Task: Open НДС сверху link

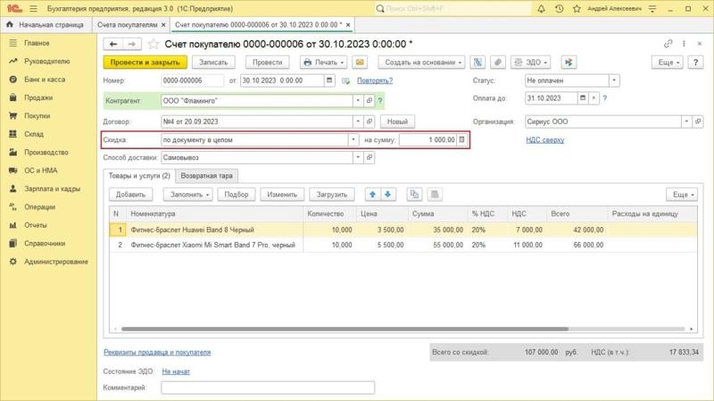Action: coord(545,140)
